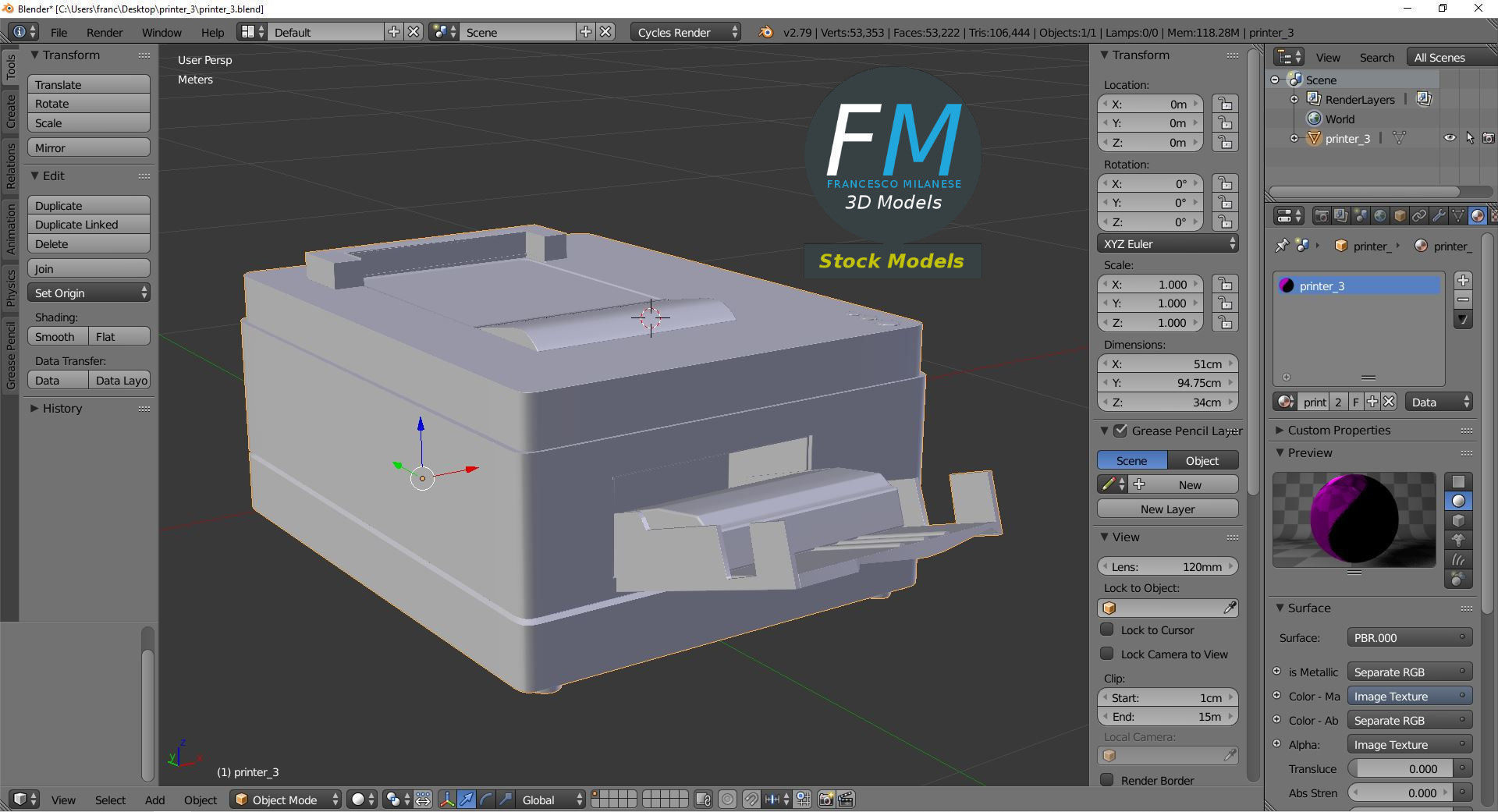Switch to the Create tab in tool shelf
The image size is (1498, 812).
point(10,112)
